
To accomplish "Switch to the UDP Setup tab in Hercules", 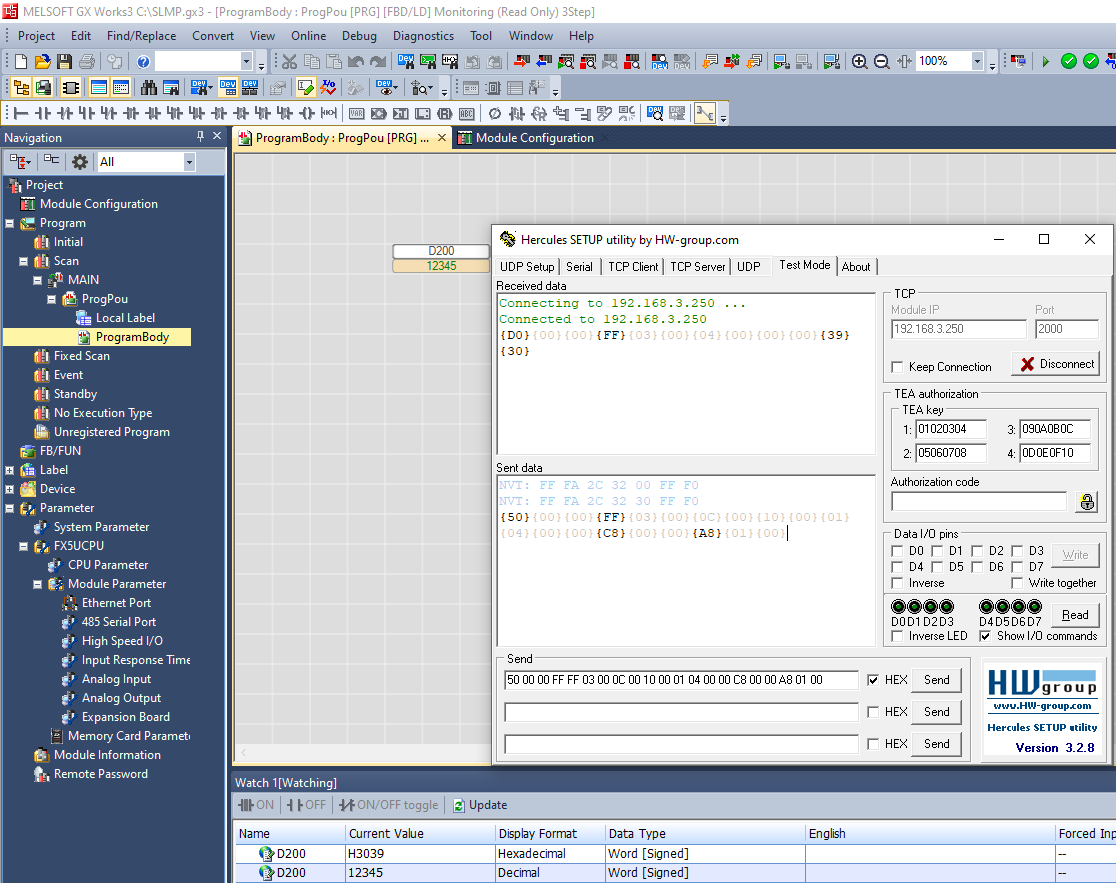I will (x=527, y=267).
